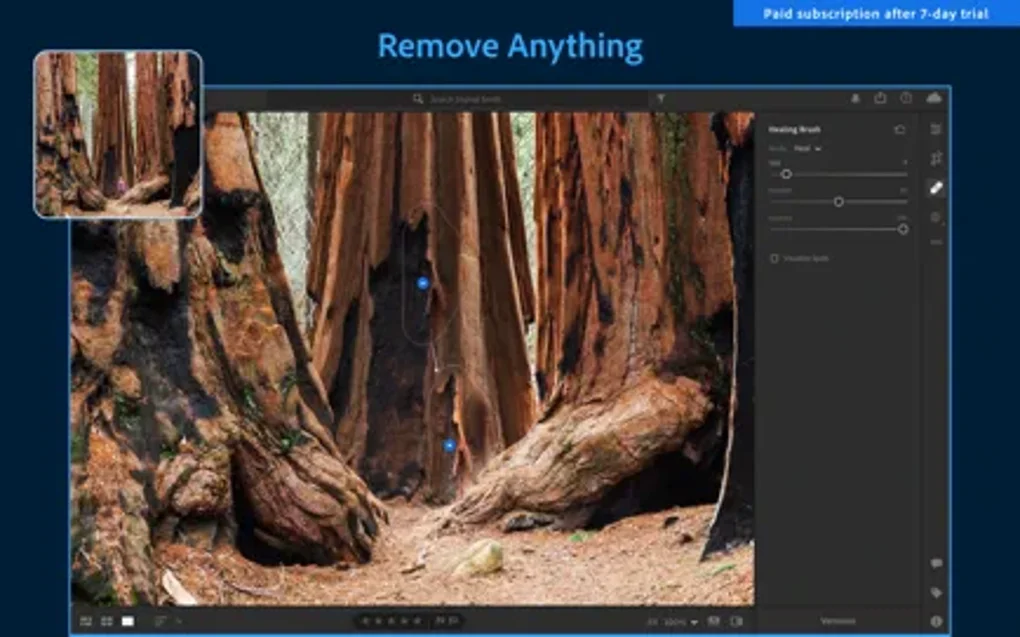Expand the Healing mode dropdown

pyautogui.click(x=807, y=148)
